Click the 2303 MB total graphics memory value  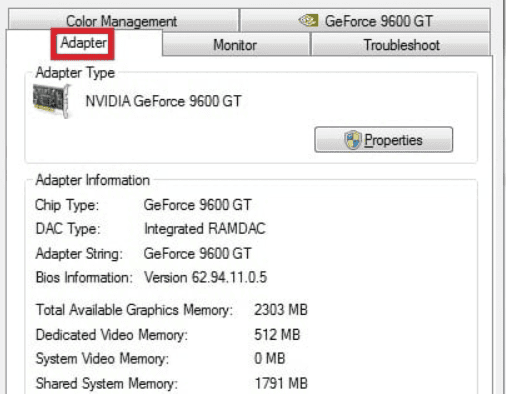(x=281, y=310)
